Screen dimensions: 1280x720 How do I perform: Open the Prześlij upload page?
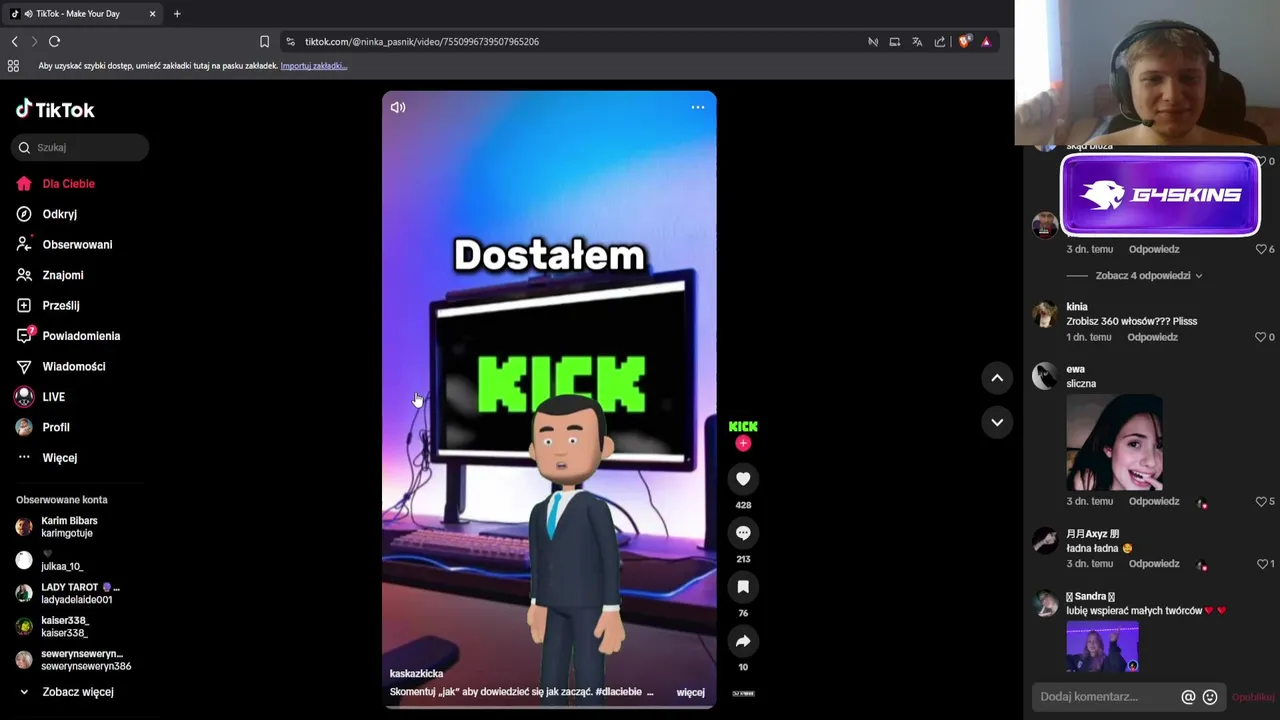(x=60, y=306)
